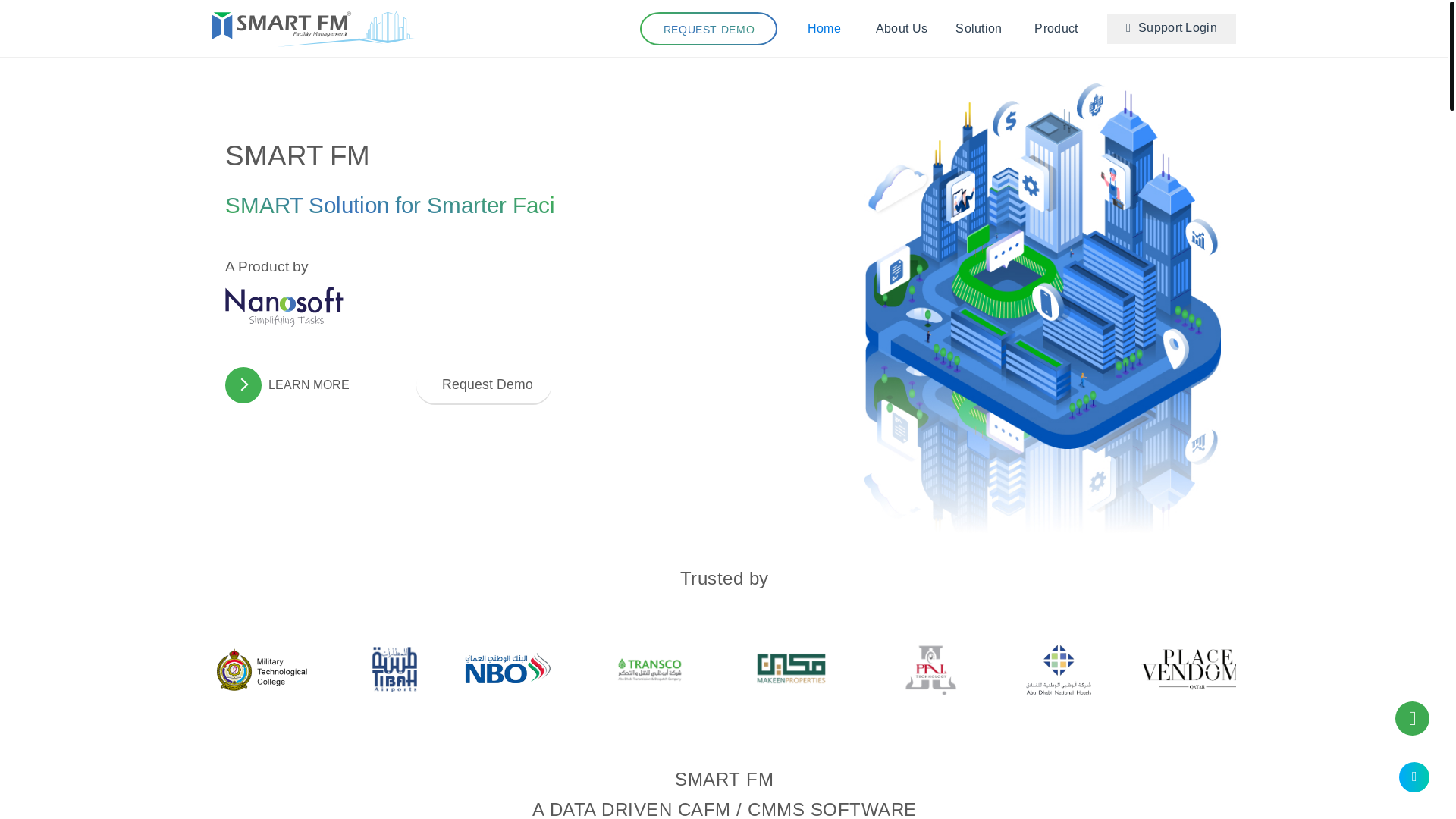Viewport: 1456px width, 819px height.
Task: Click the page vertical scrollbar thumb
Action: [1451, 55]
